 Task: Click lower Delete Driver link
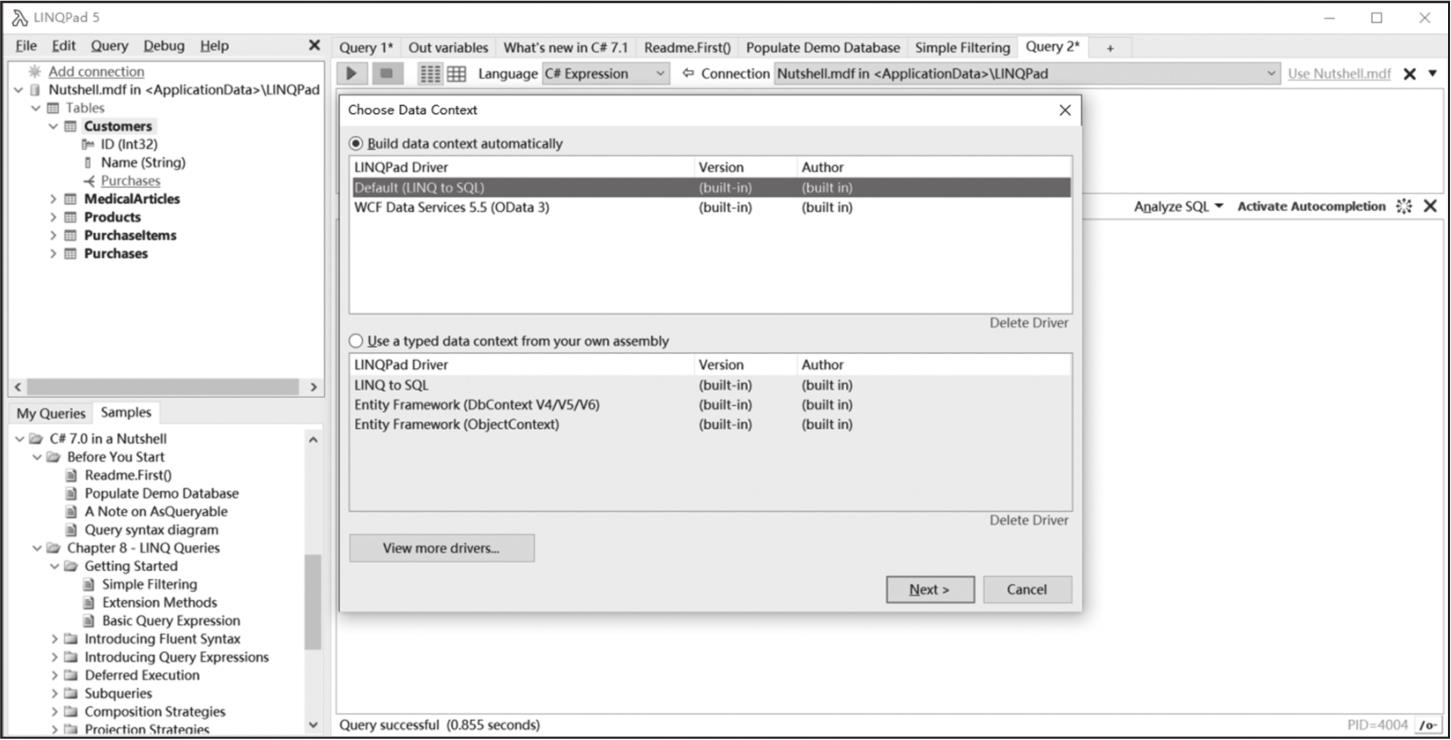(1029, 520)
